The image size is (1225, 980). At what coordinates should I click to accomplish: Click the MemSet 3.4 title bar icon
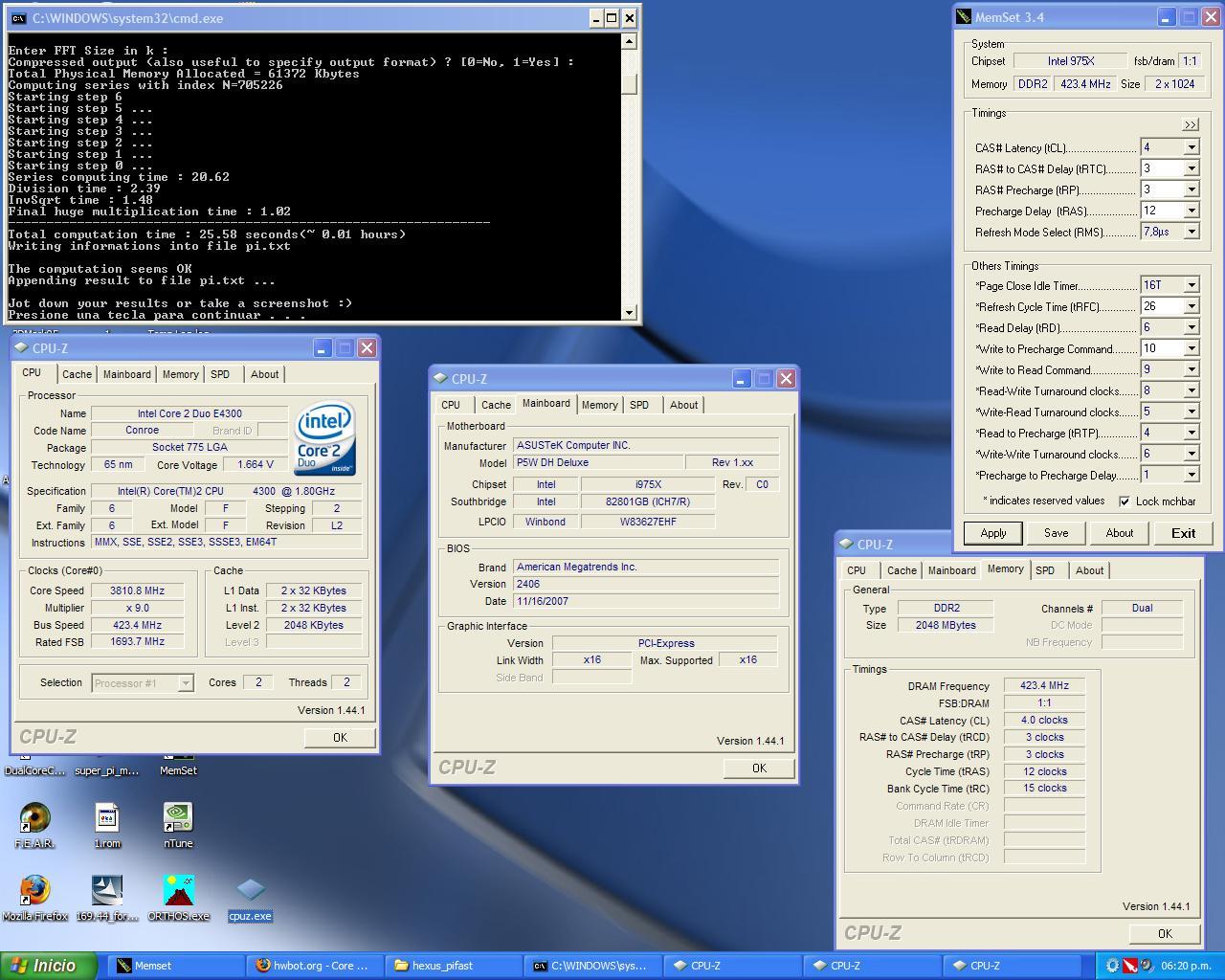pyautogui.click(x=964, y=17)
